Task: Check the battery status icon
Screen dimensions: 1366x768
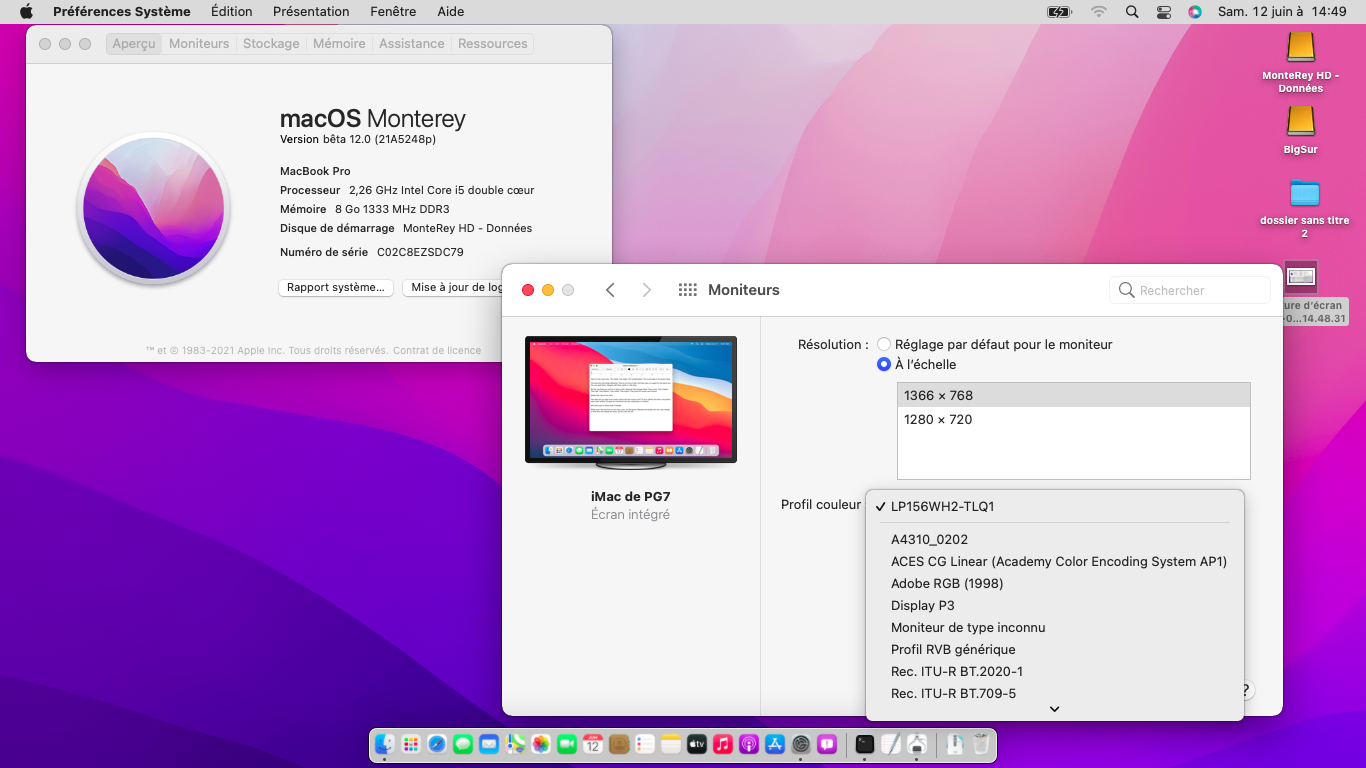Action: tap(1059, 12)
